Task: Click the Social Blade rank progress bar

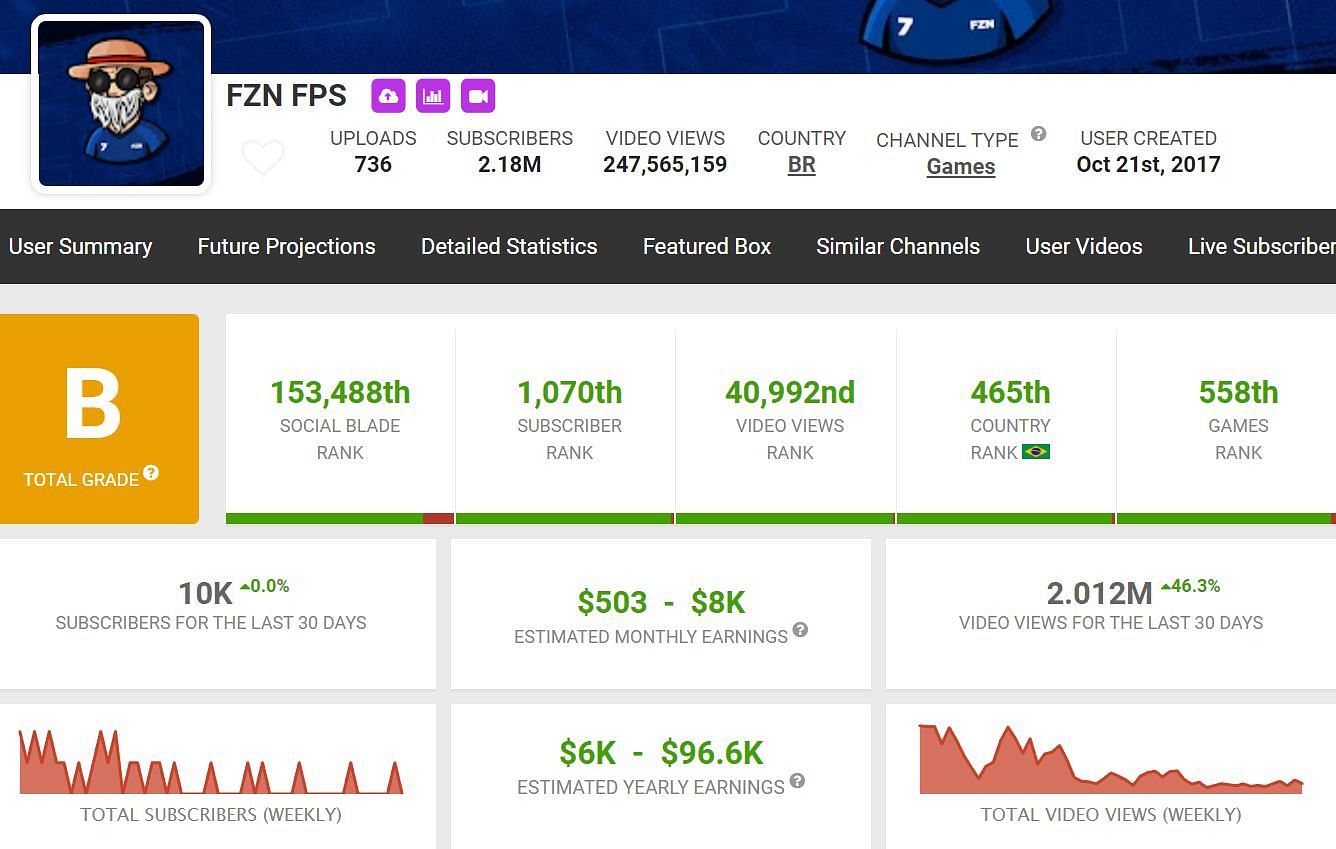Action: [340, 518]
